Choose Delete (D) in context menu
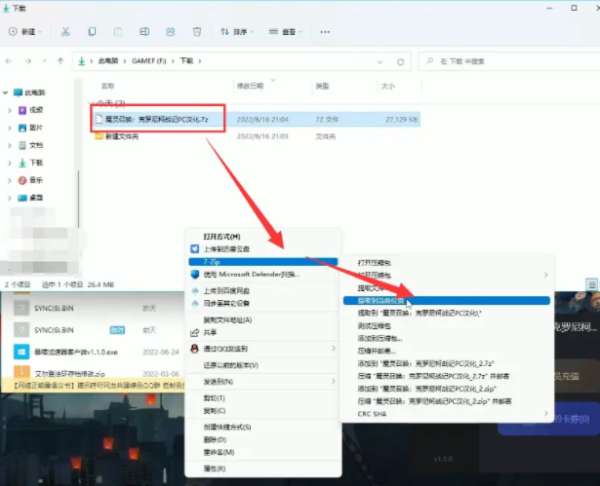This screenshot has height=486, width=600. point(215,440)
